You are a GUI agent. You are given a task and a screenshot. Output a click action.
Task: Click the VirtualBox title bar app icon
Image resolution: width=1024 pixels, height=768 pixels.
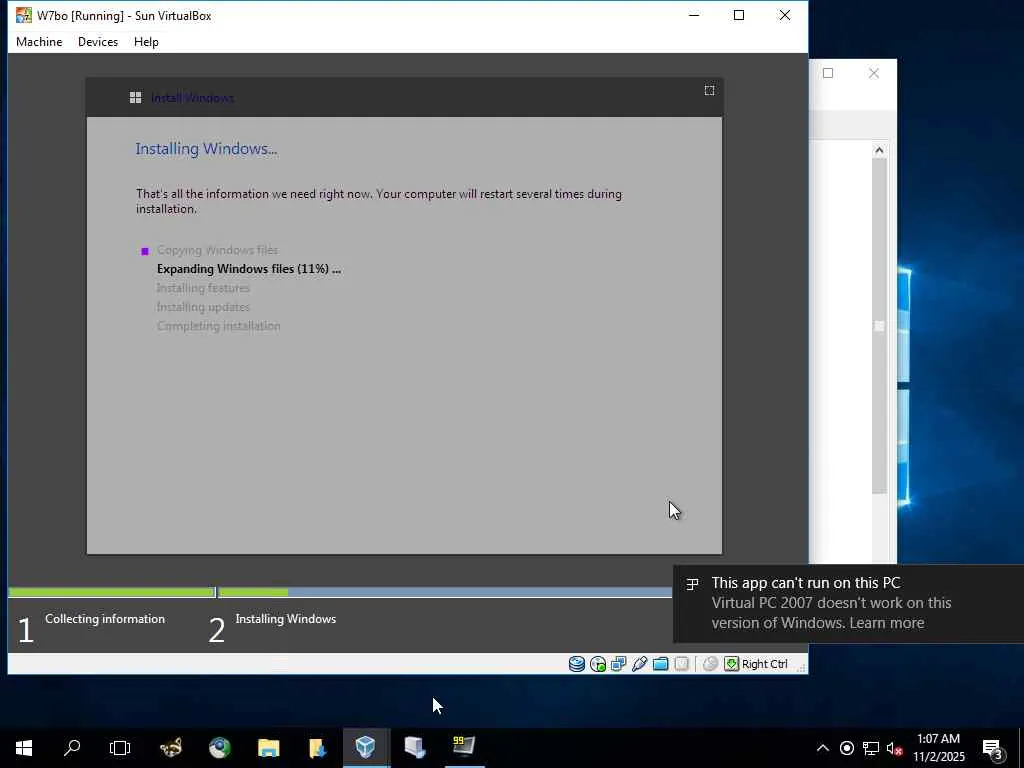coord(24,15)
